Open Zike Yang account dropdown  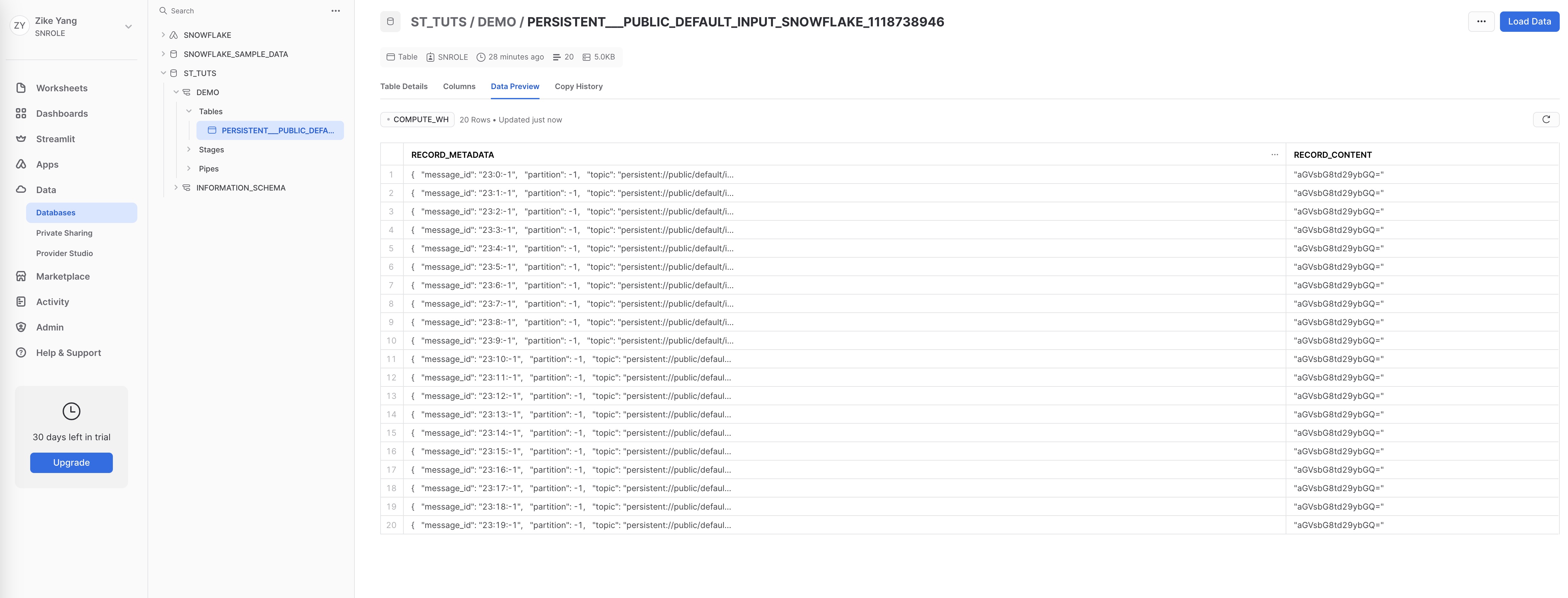pos(128,26)
